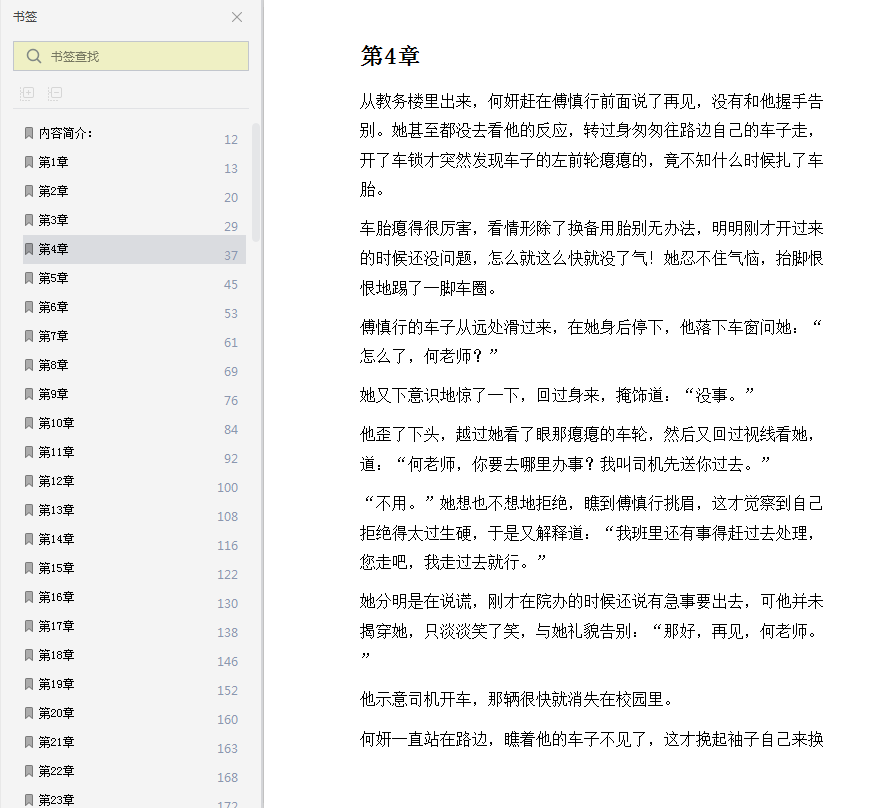This screenshot has height=808, width=887.
Task: Go to the 第13章 bookmark
Action: pos(134,510)
